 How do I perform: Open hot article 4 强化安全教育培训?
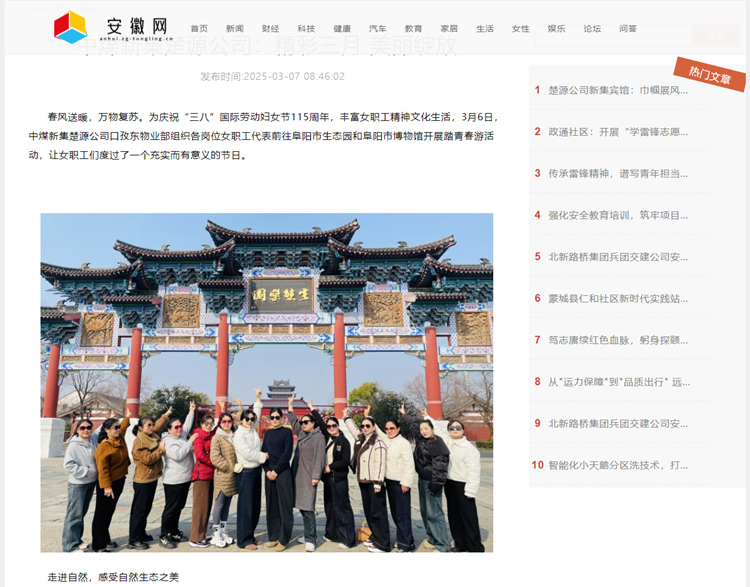618,215
